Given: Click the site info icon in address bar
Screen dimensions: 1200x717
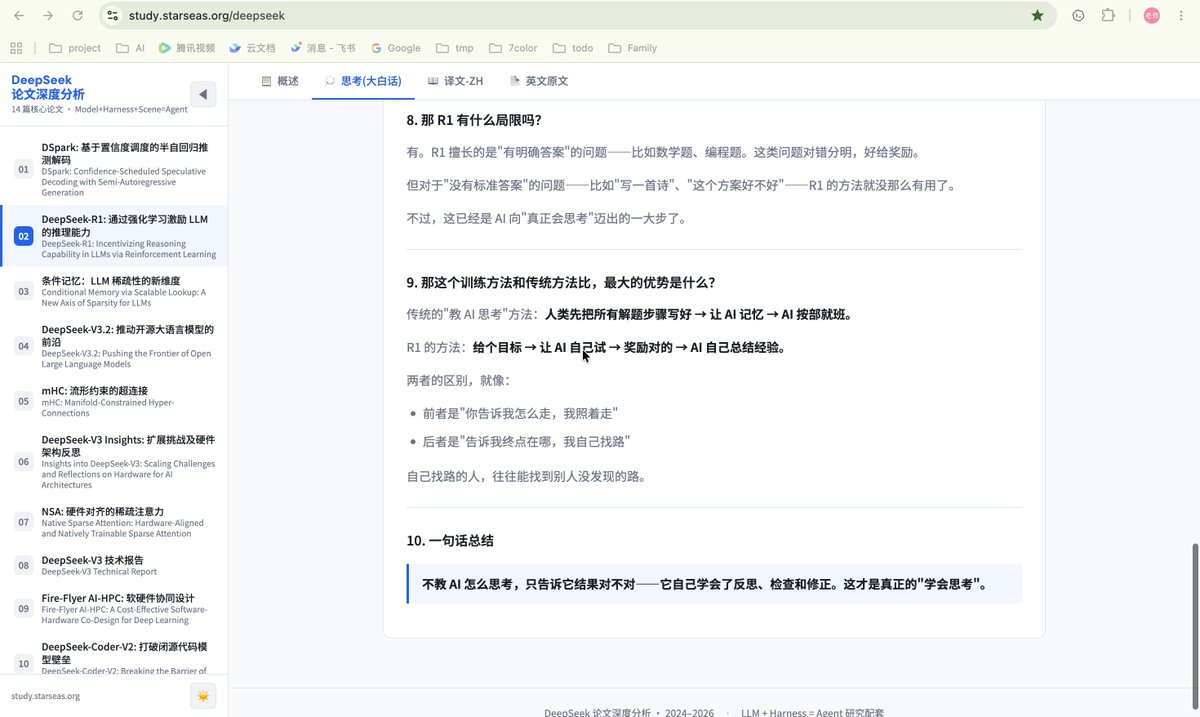Looking at the screenshot, I should coord(113,16).
